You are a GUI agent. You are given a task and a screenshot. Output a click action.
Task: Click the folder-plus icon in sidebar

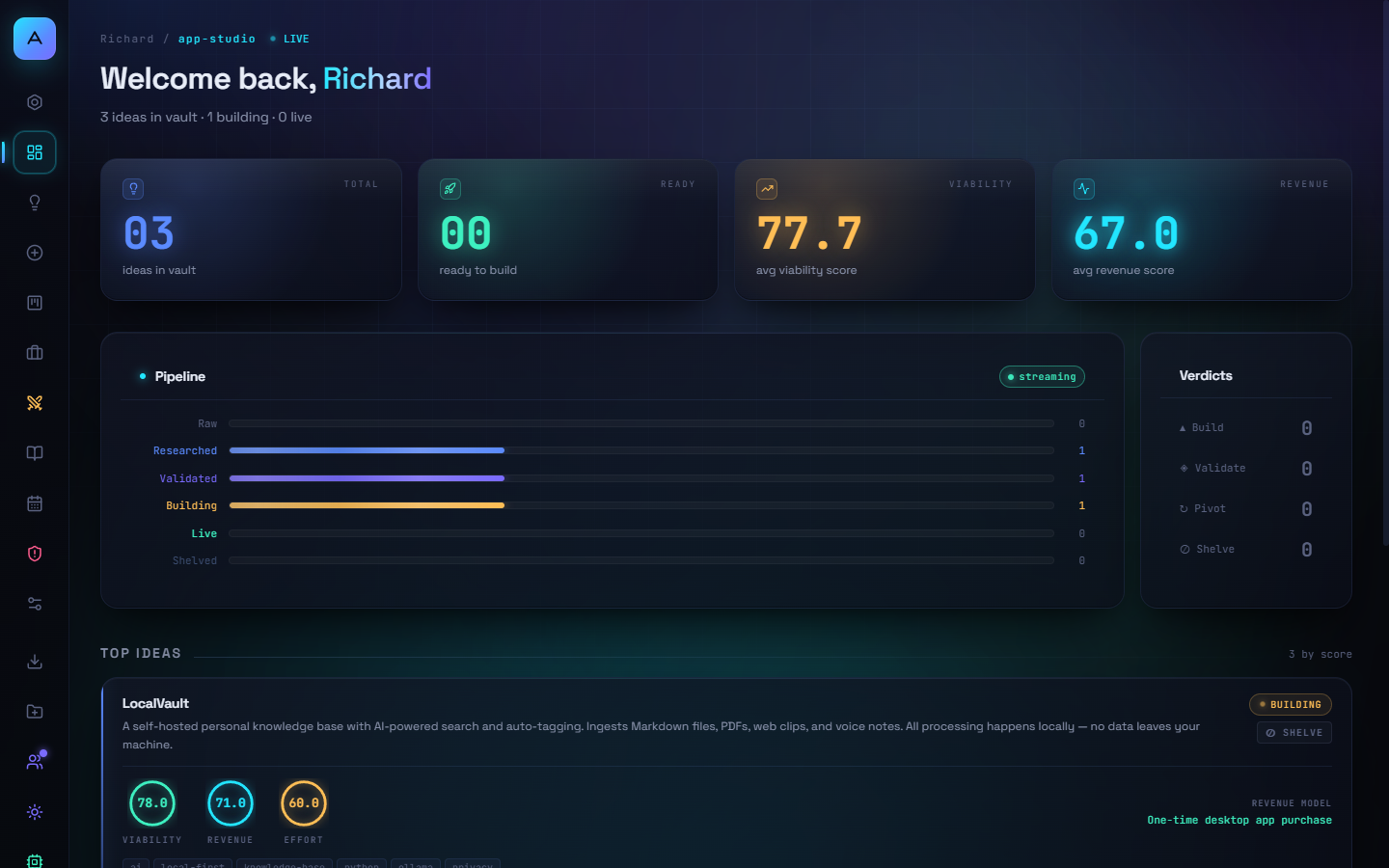(35, 712)
